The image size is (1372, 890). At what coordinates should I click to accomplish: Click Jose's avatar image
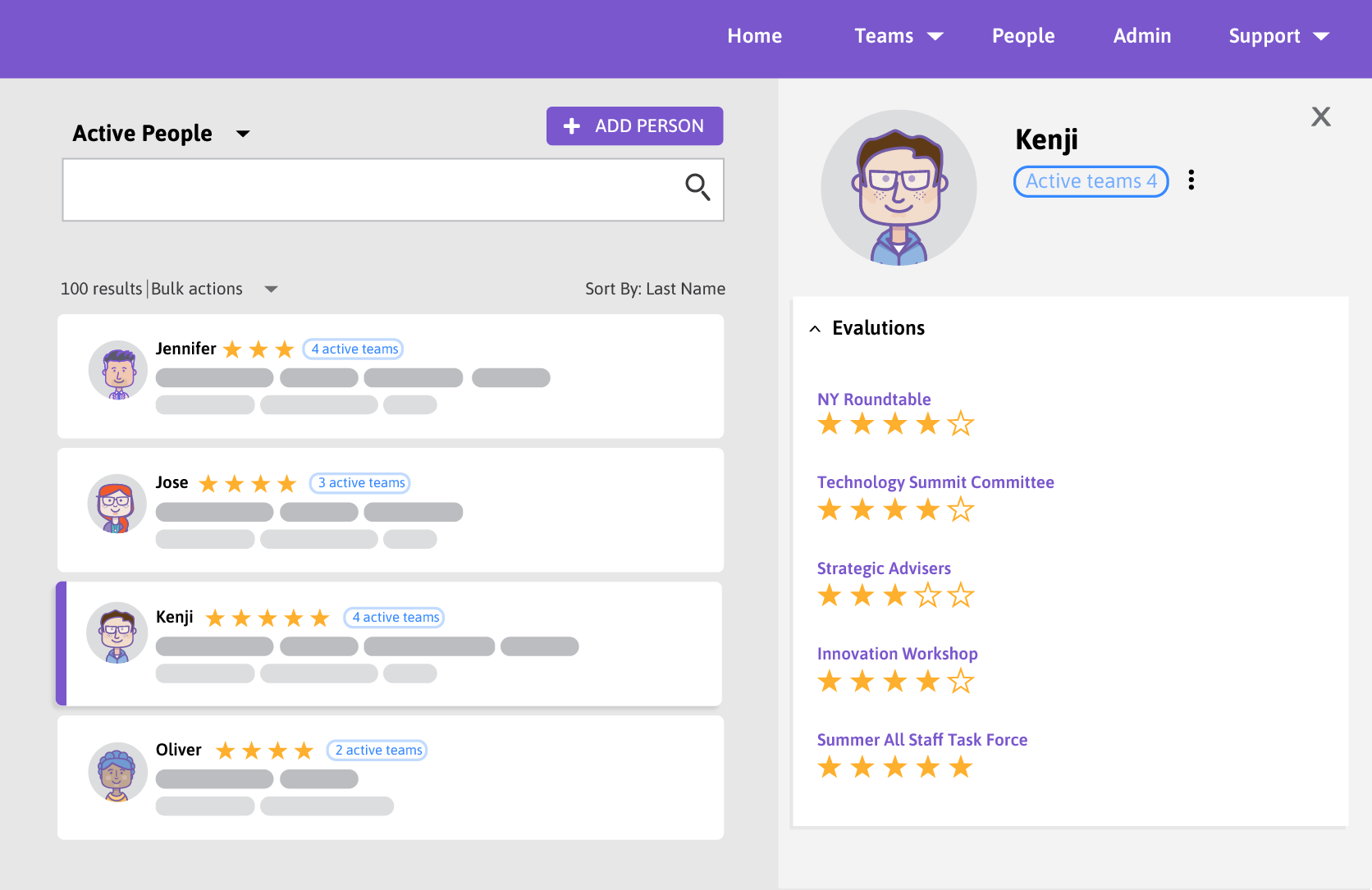coord(117,503)
